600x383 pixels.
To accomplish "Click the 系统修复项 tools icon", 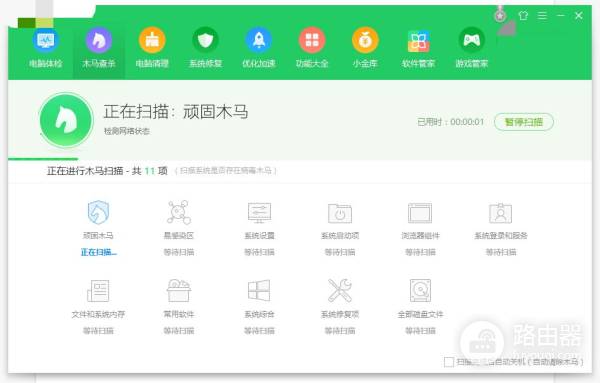I will (340, 290).
